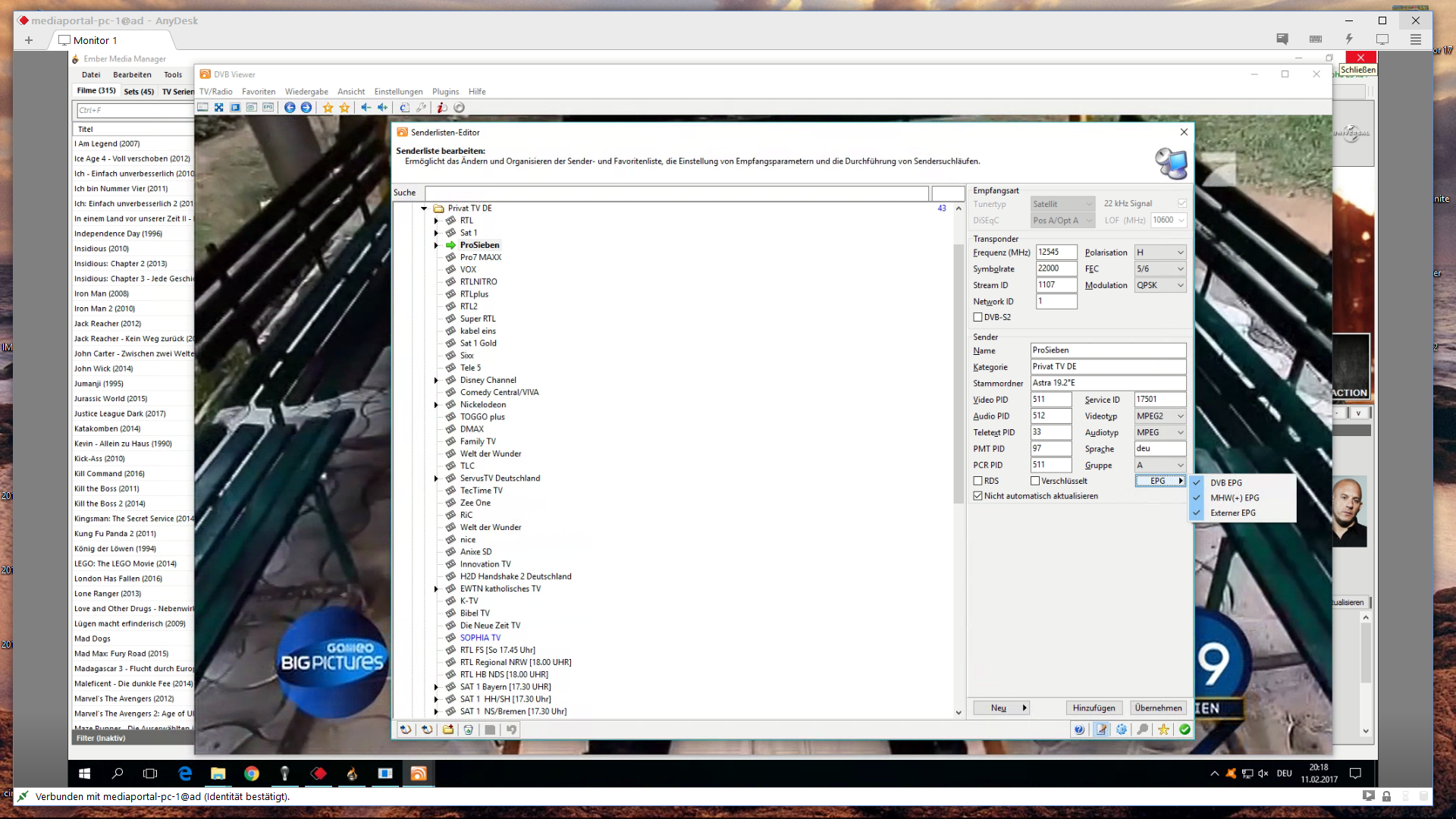Screen dimensions: 1456x819
Task: Toggle the MHW(+) EPG menu option
Action: point(1242,497)
